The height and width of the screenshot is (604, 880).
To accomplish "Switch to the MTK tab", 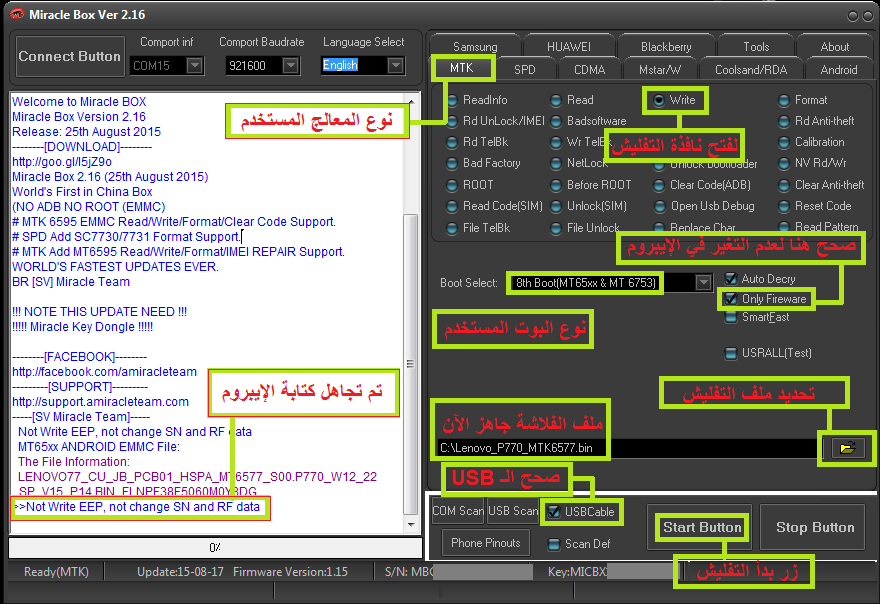I will [462, 68].
